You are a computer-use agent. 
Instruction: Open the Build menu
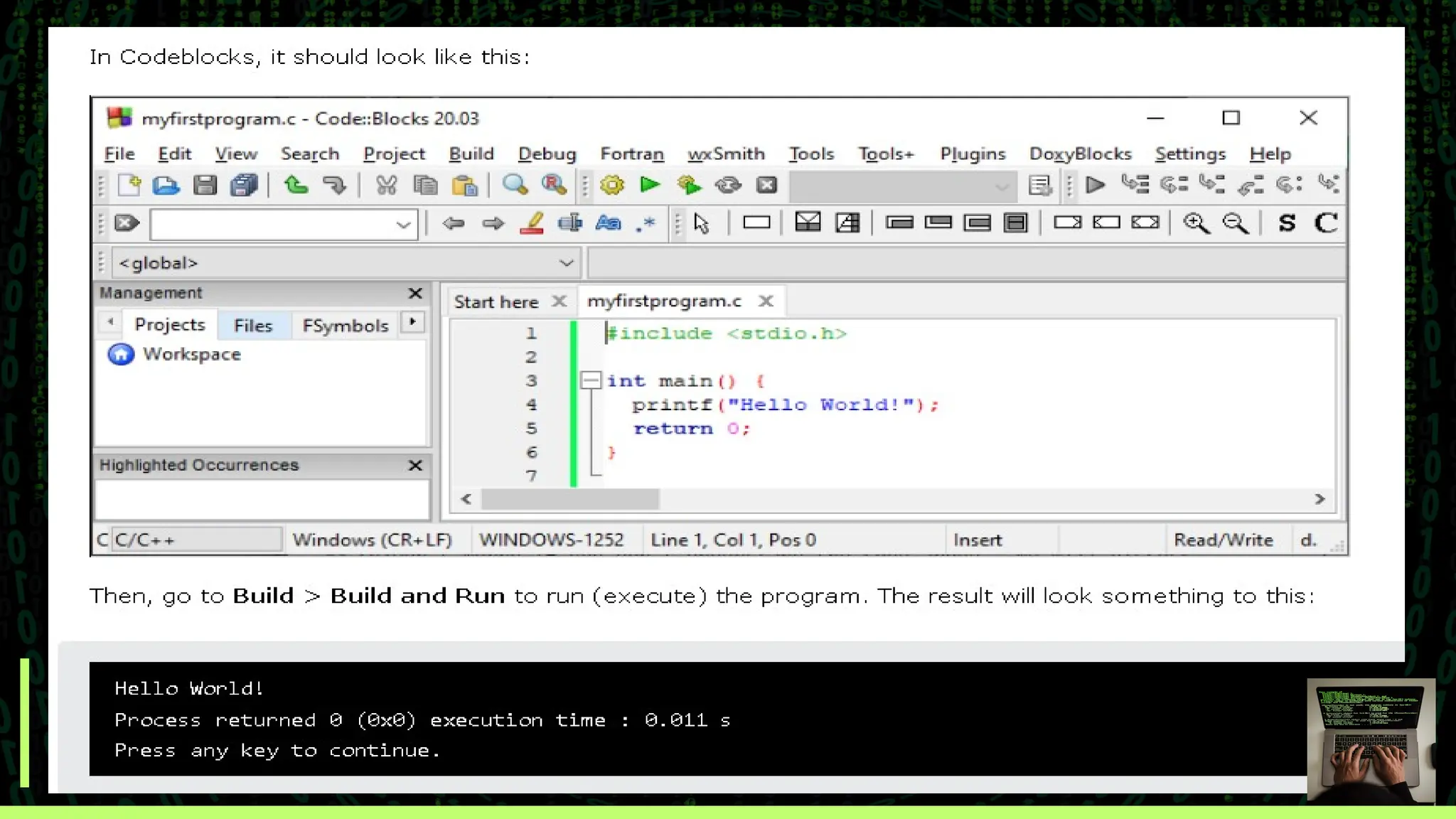[471, 154]
